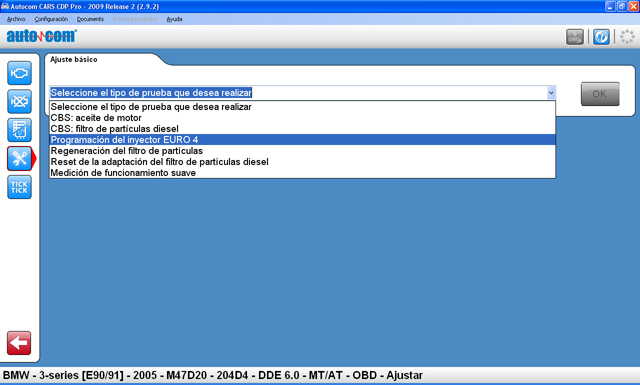Click the BMW 3-series status bar text
Image resolution: width=640 pixels, height=385 pixels.
[x=213, y=375]
